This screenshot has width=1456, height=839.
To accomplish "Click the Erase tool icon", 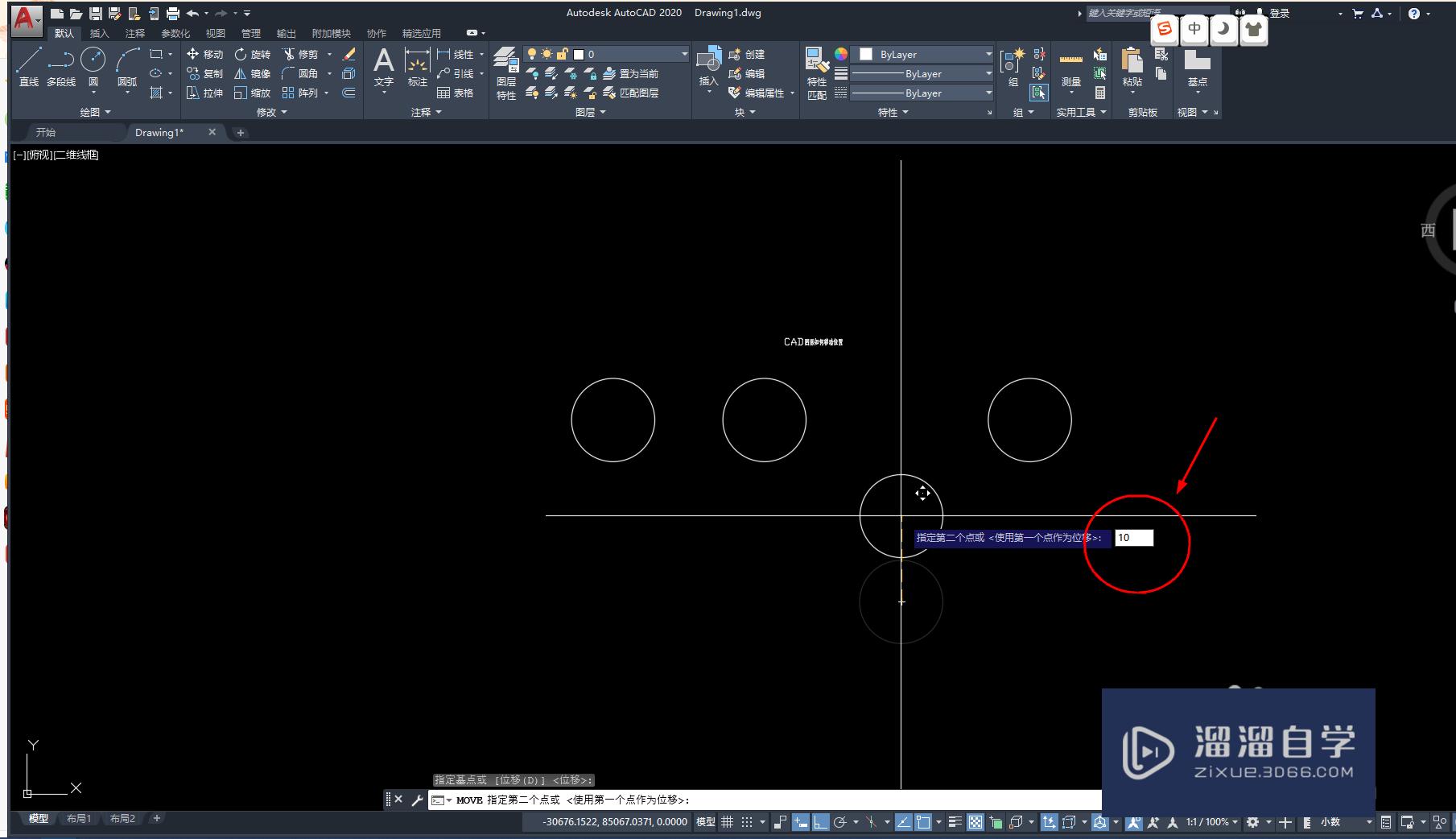I will [x=349, y=54].
